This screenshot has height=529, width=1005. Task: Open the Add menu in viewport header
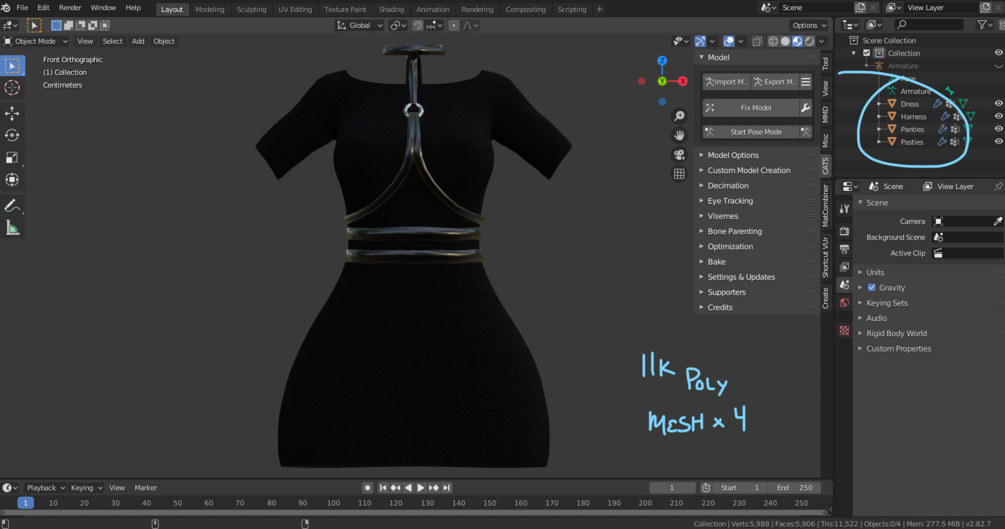click(138, 41)
